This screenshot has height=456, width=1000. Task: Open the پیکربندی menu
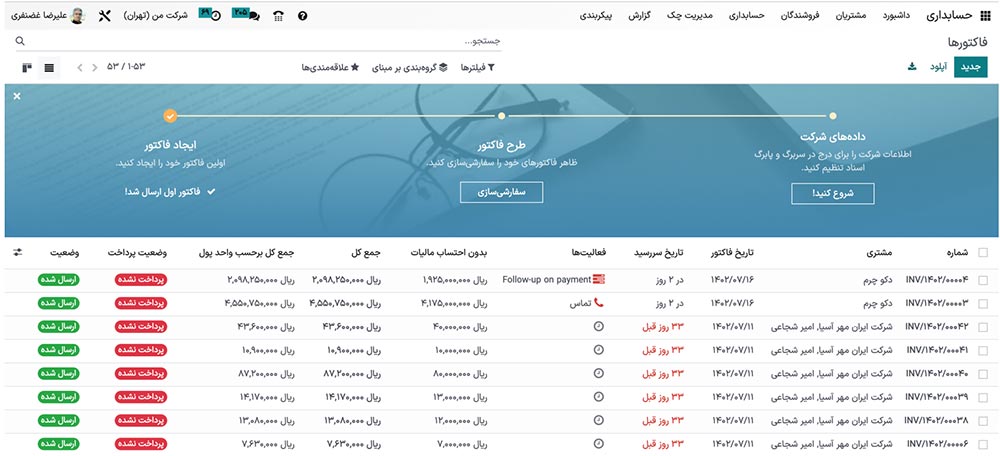tap(596, 16)
